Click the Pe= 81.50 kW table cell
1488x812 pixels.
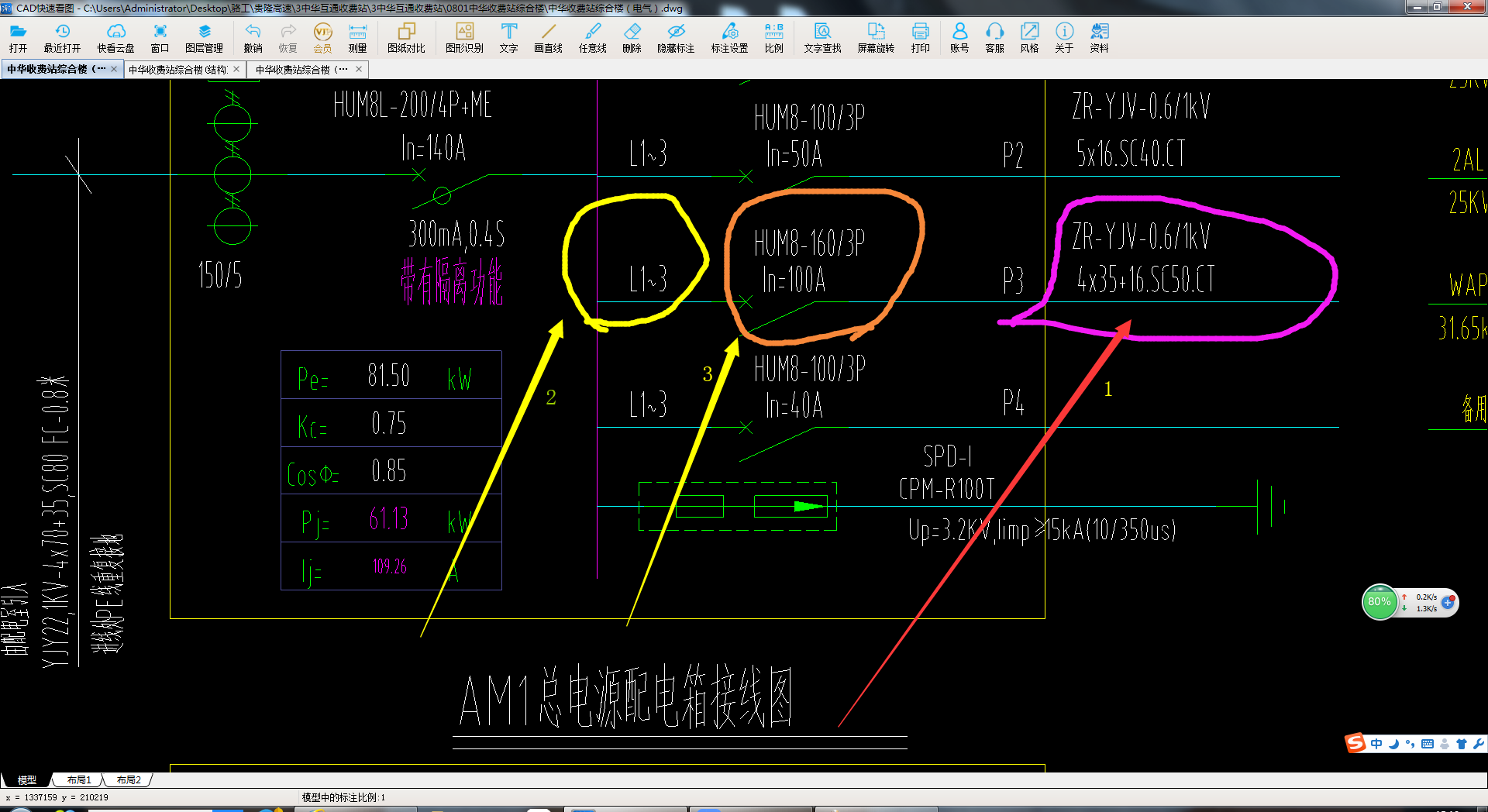coord(391,376)
